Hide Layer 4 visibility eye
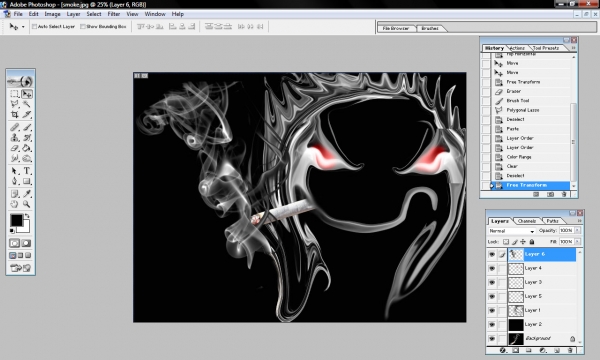This screenshot has width=600, height=360. click(x=492, y=269)
